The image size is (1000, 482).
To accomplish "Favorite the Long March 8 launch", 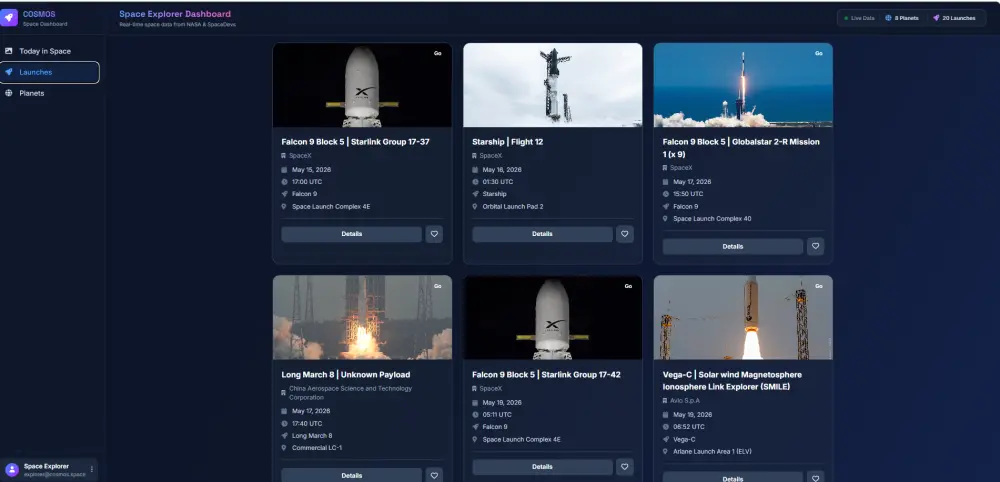I will click(x=434, y=476).
